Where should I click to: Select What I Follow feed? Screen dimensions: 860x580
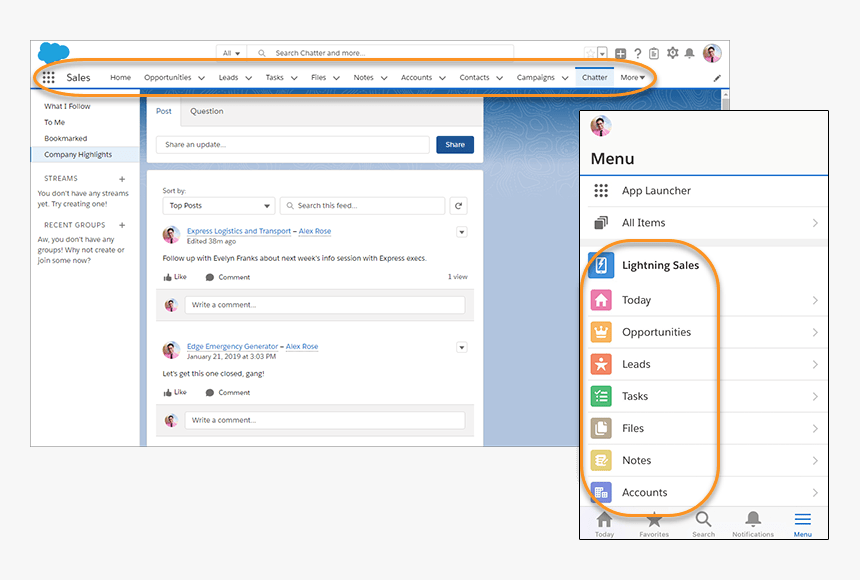[67, 106]
